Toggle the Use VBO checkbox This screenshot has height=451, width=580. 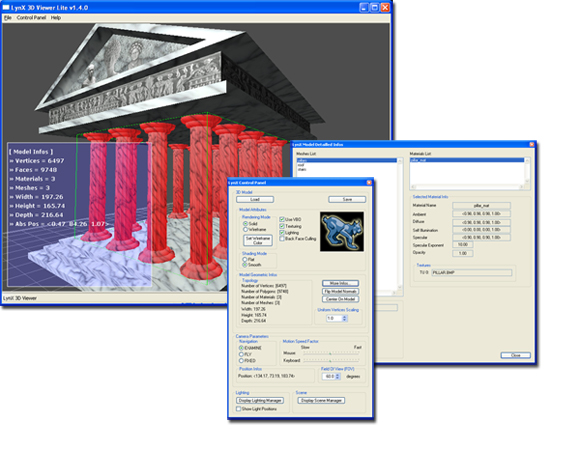282,219
